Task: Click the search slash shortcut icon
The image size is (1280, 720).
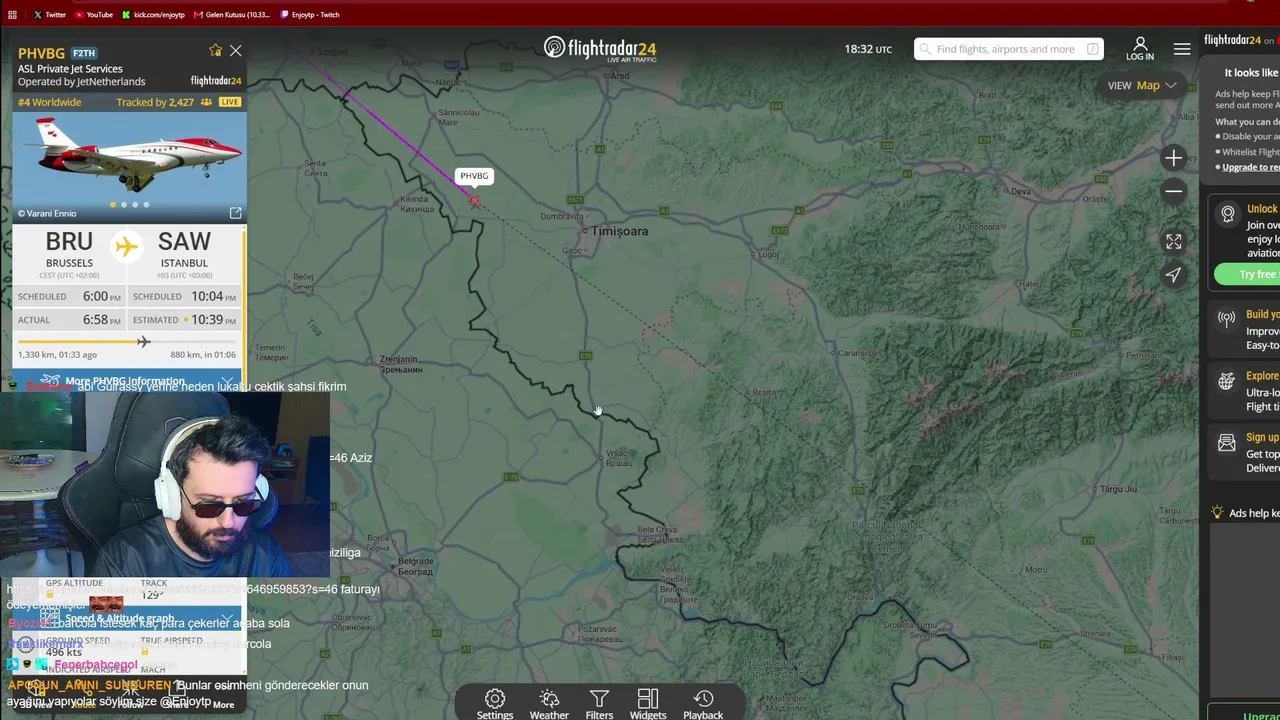Action: [x=1093, y=49]
